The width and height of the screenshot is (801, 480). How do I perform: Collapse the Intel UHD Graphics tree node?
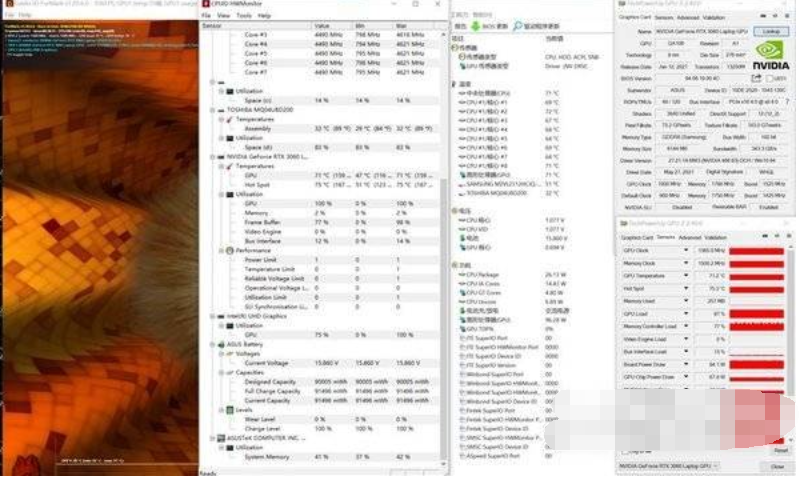[213, 316]
